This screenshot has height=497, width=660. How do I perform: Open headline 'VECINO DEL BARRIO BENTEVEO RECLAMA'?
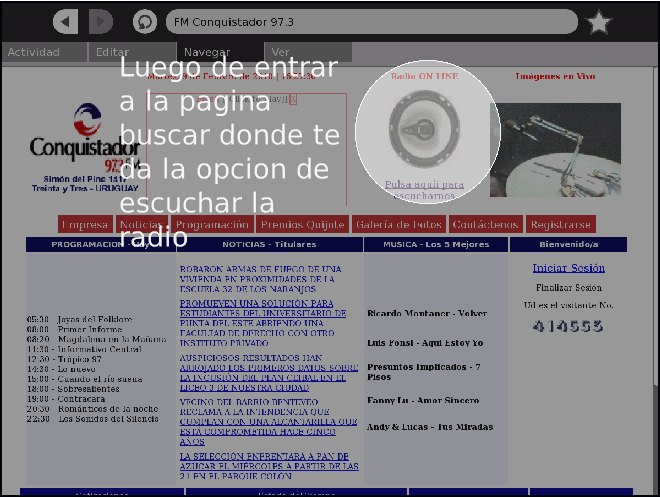tap(269, 422)
